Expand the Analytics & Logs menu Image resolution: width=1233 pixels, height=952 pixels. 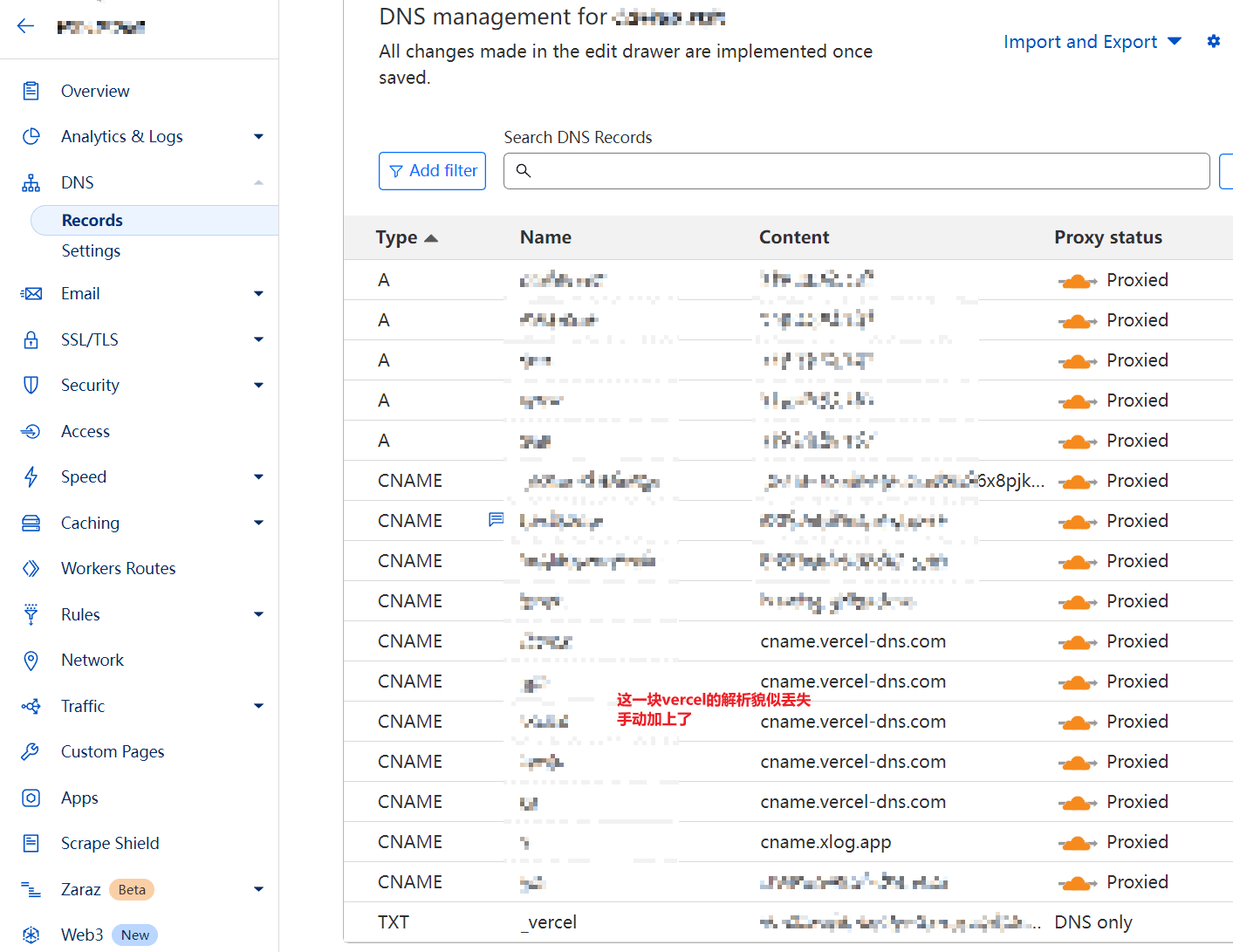258,136
